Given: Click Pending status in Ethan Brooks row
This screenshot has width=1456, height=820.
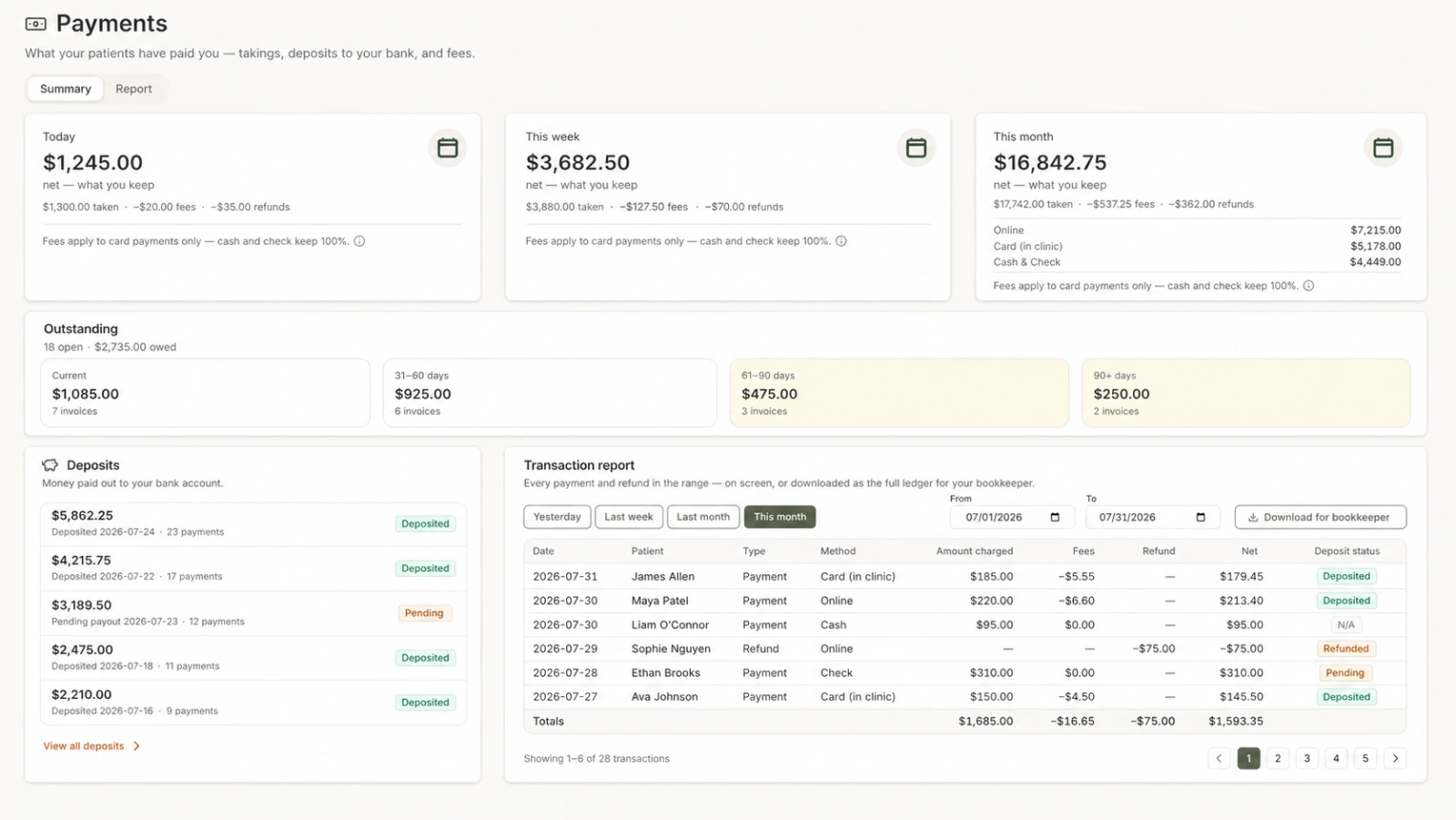Looking at the screenshot, I should pos(1345,673).
